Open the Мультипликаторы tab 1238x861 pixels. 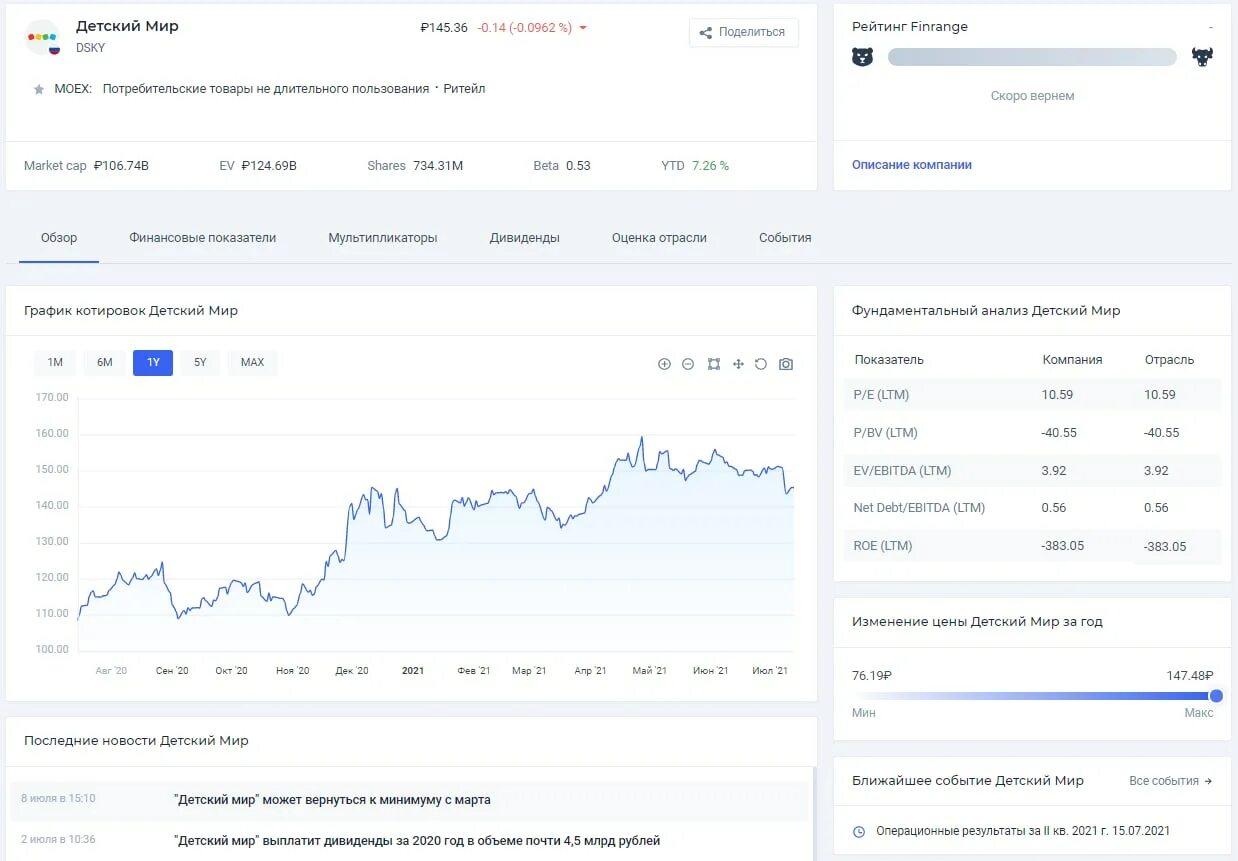383,238
